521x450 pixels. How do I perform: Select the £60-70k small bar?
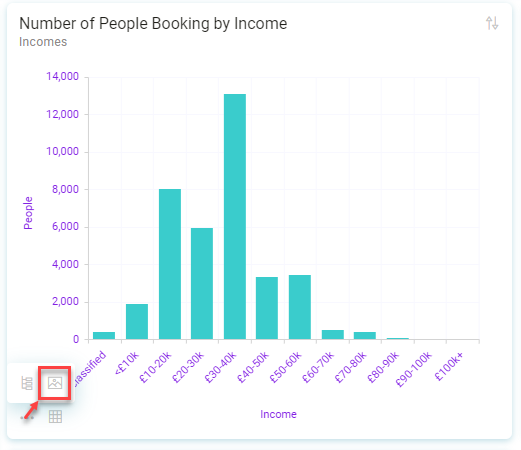[x=333, y=335]
